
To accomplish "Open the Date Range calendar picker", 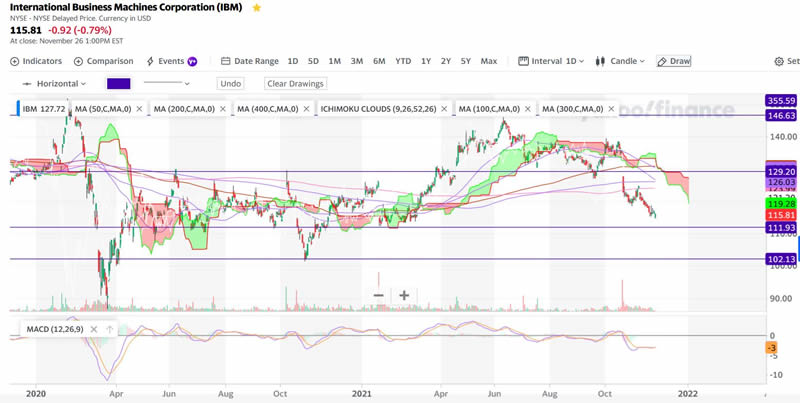I will pos(250,61).
